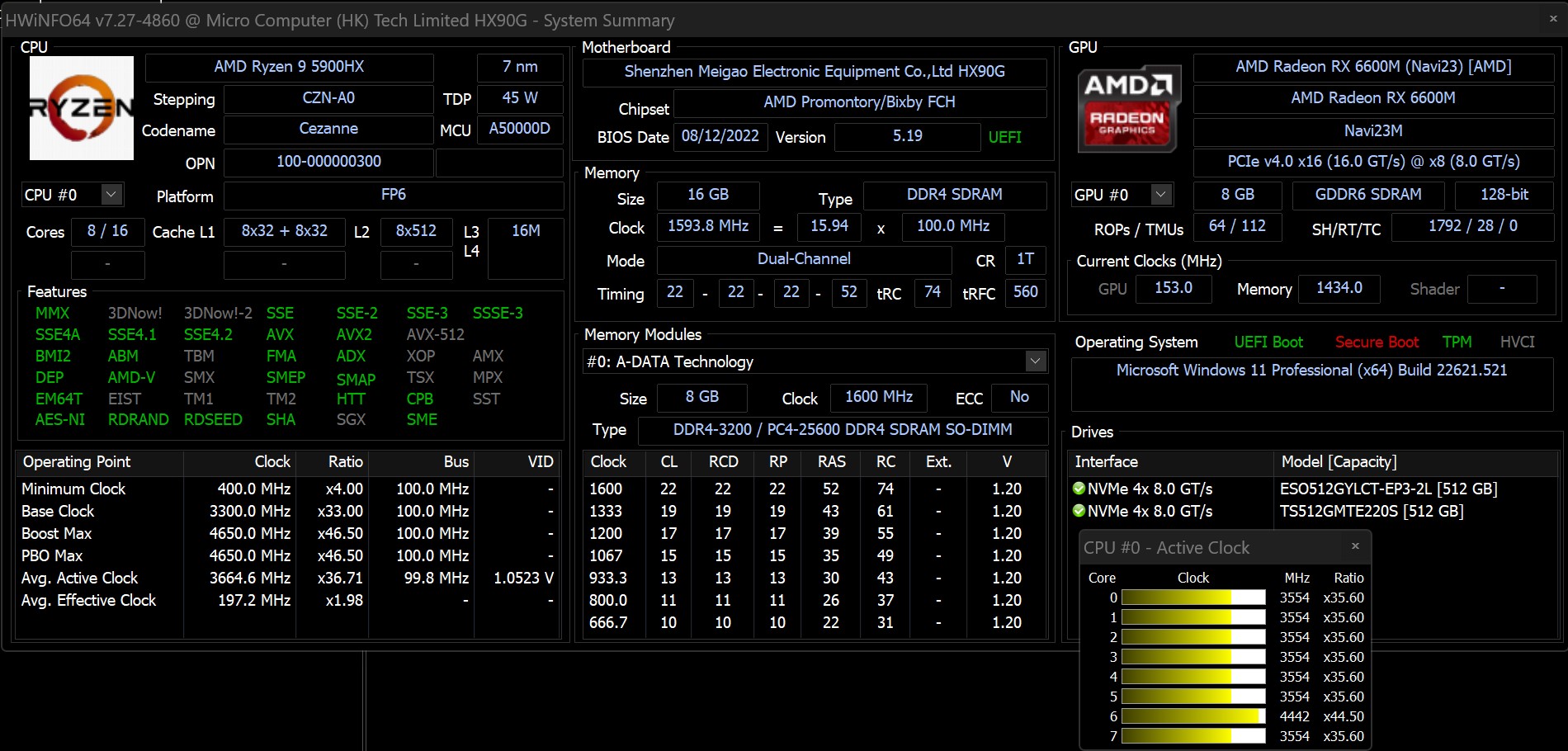Click the BIOS Date value 08/12/2022

(720, 136)
